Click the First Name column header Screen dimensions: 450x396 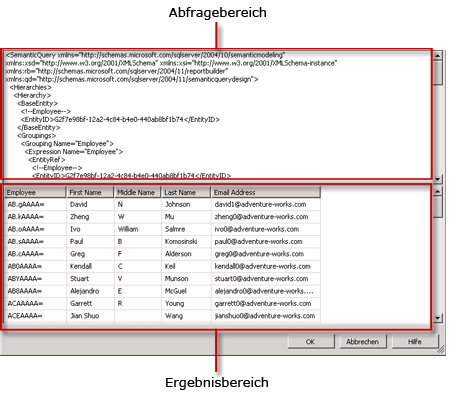[90, 192]
